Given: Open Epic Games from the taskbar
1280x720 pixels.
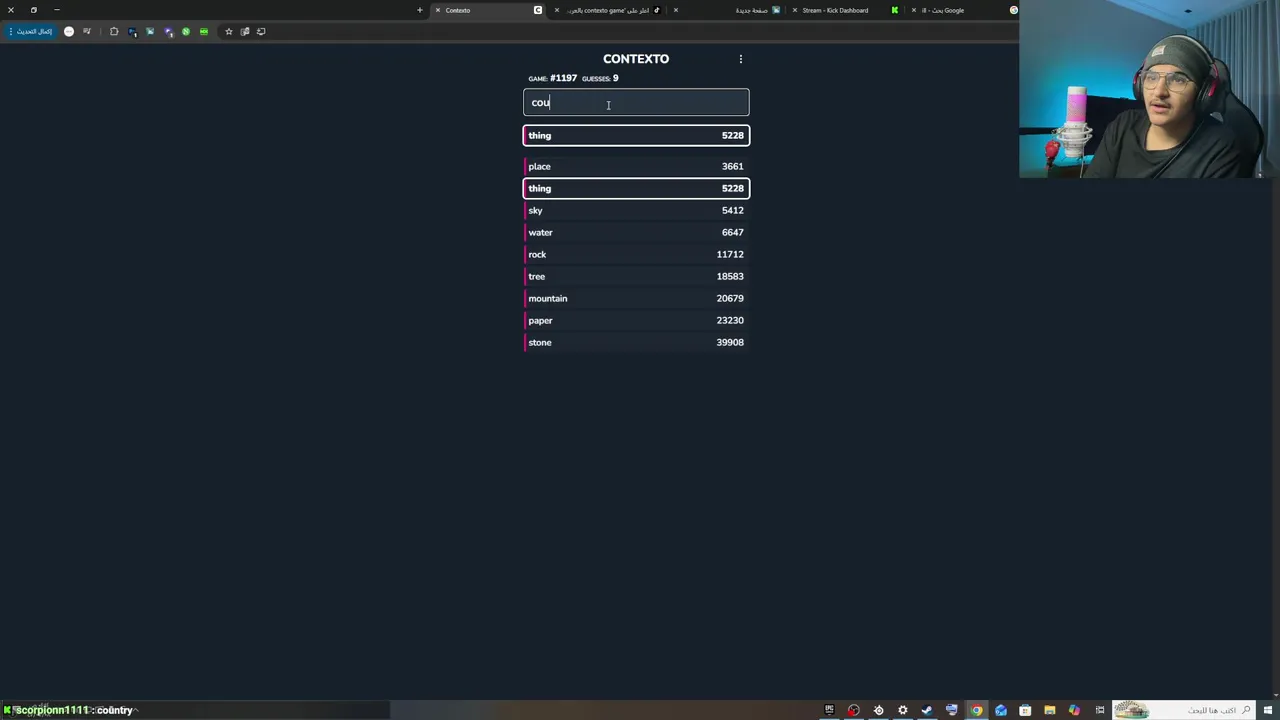Looking at the screenshot, I should (x=829, y=710).
